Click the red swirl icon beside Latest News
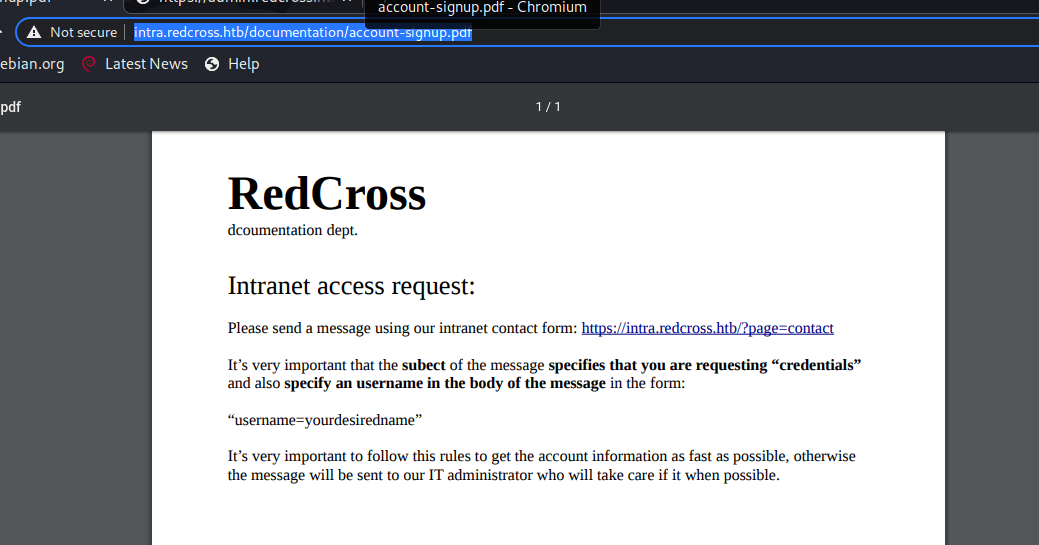 [x=89, y=64]
